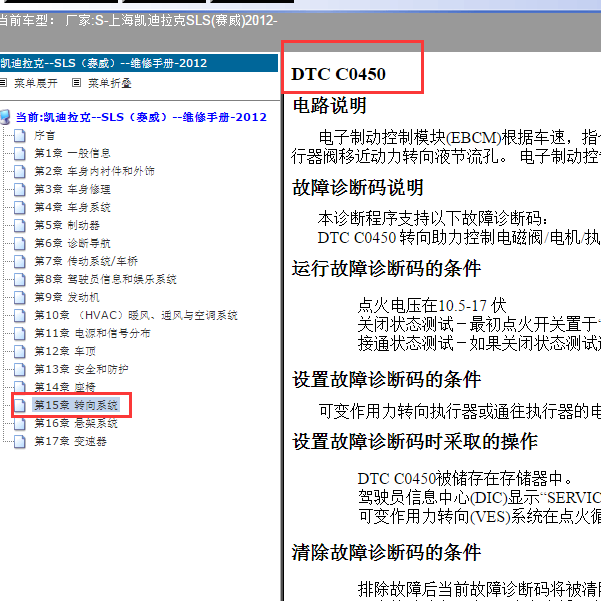Click the 清除故障诊断码的条件 heading
Screen dimensions: 601x601
[386, 552]
